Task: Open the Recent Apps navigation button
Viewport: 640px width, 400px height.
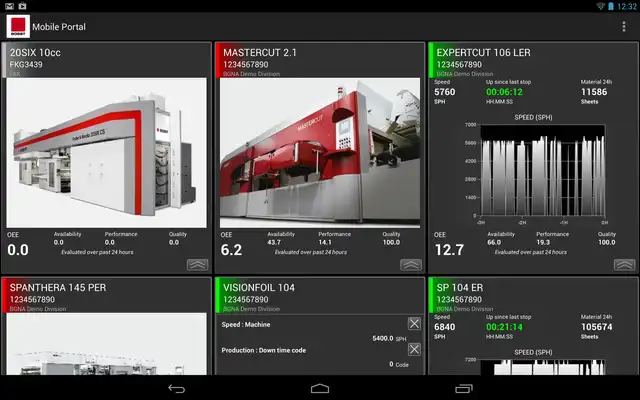Action: point(464,388)
